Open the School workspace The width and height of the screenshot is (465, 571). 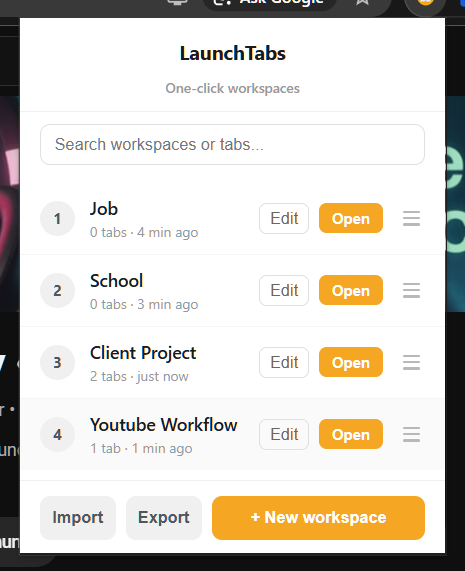click(x=351, y=290)
